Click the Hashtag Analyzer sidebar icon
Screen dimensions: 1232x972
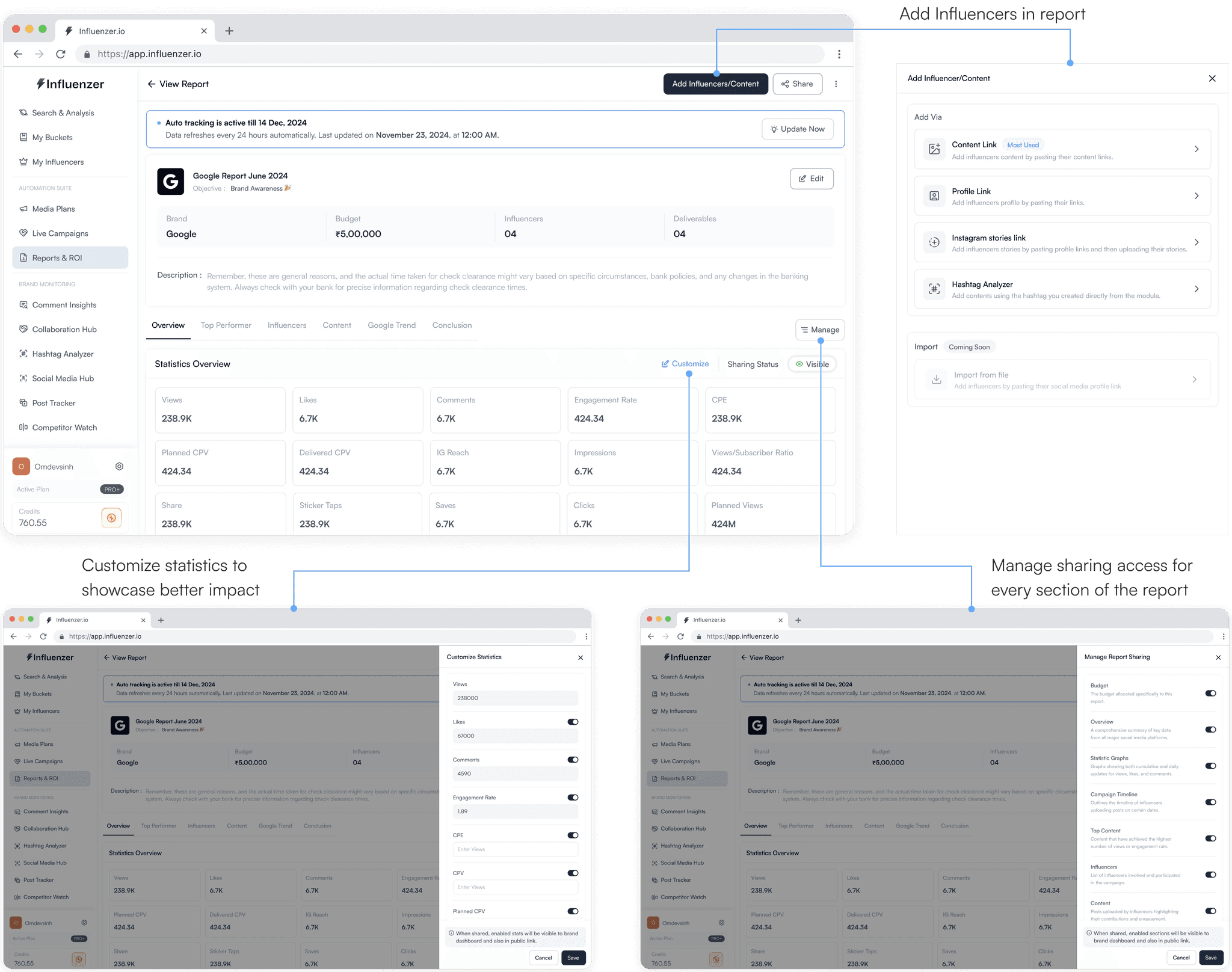23,354
